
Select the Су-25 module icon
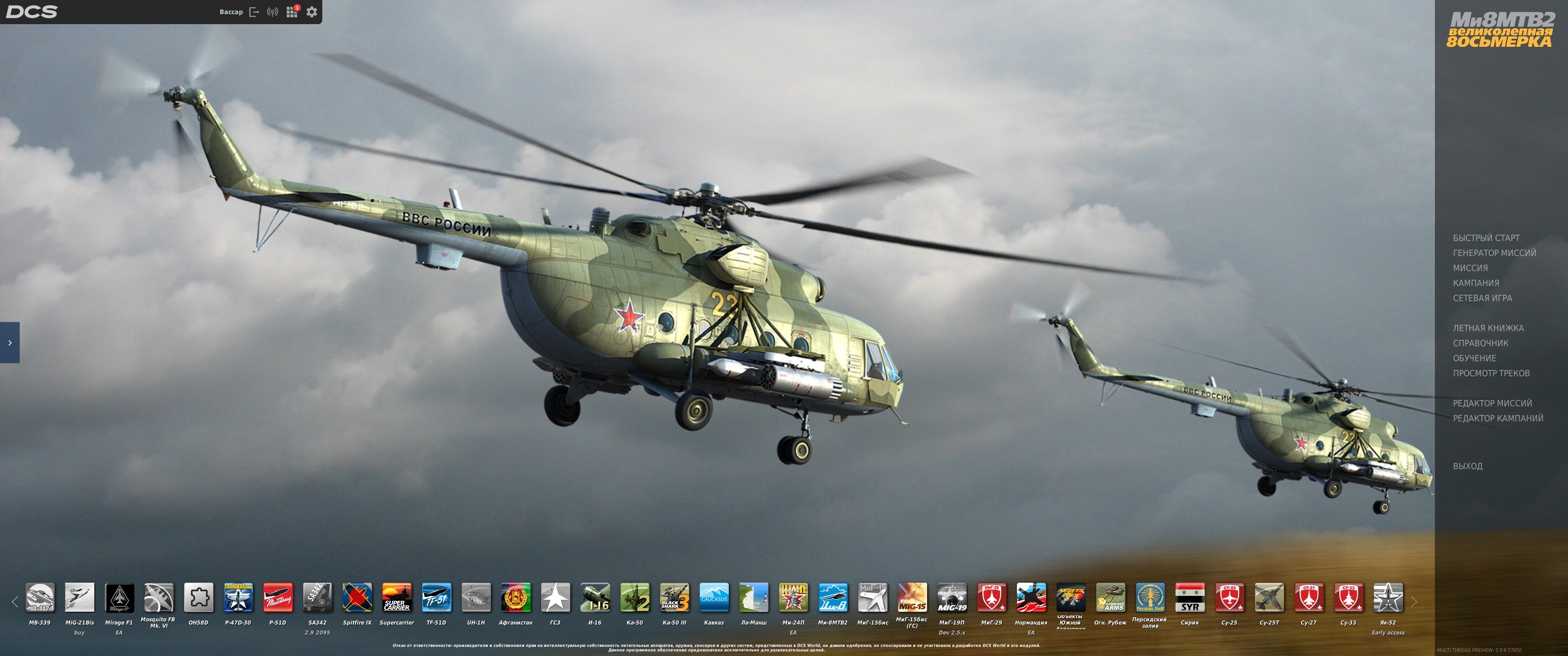[1230, 597]
